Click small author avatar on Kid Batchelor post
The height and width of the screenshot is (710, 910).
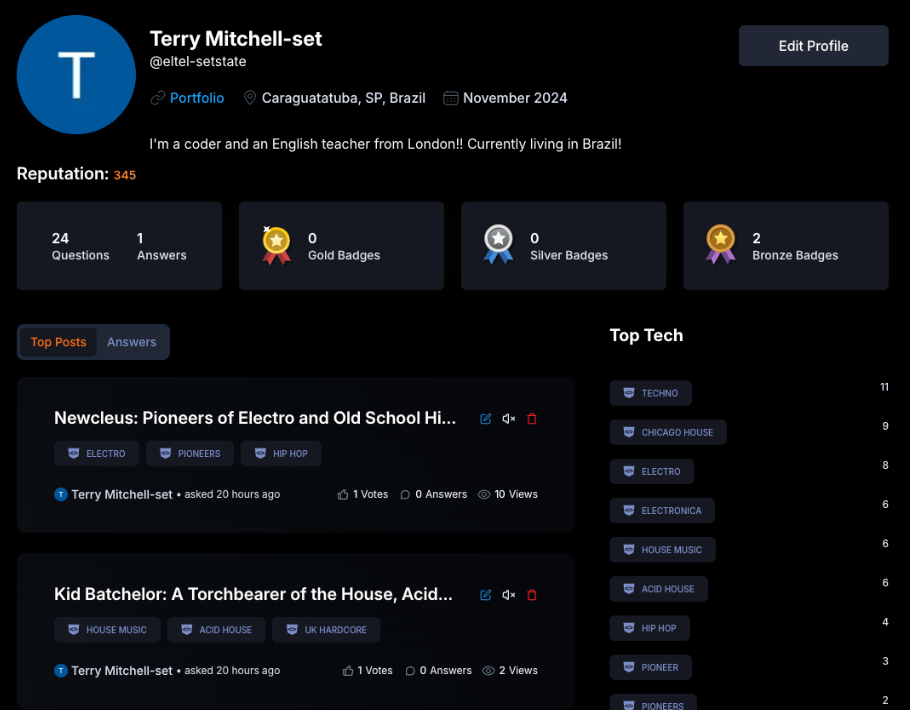click(x=61, y=671)
